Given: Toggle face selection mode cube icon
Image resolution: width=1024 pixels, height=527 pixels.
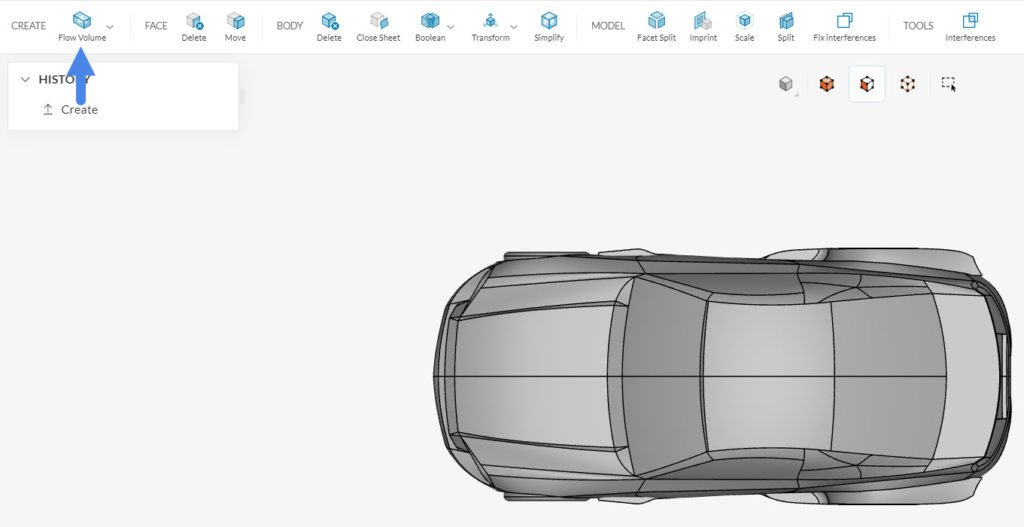Looking at the screenshot, I should point(867,84).
